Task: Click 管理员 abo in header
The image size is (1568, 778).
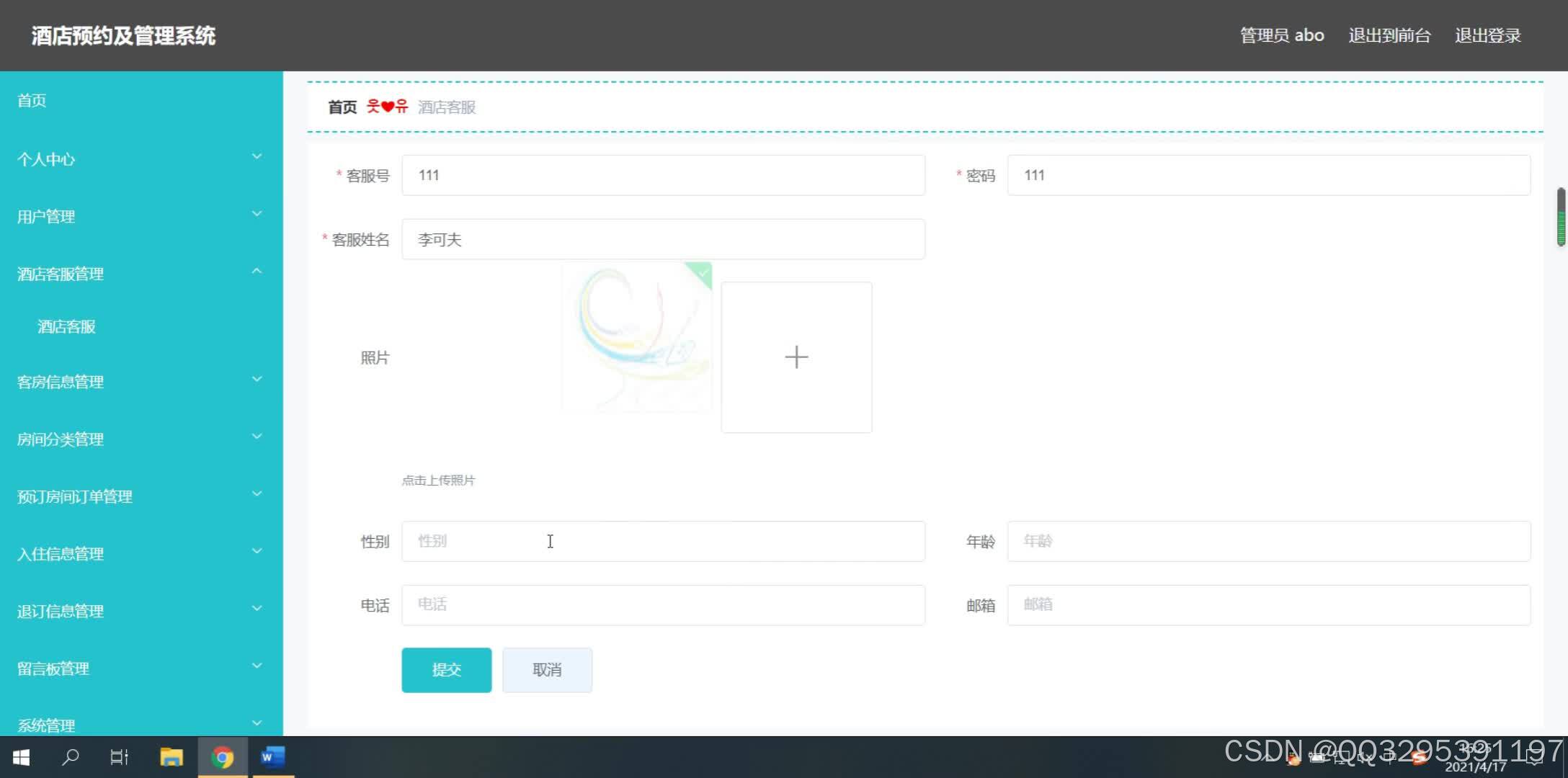Action: pos(1282,35)
